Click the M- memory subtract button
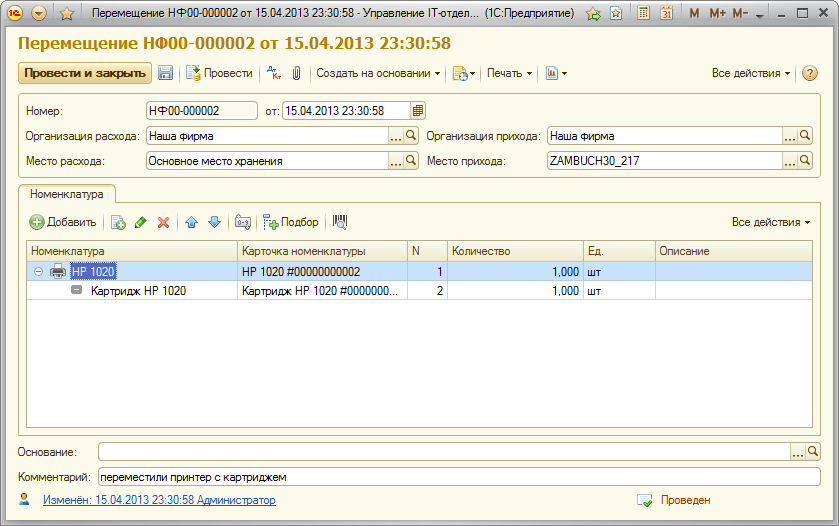The width and height of the screenshot is (839, 526). (740, 13)
